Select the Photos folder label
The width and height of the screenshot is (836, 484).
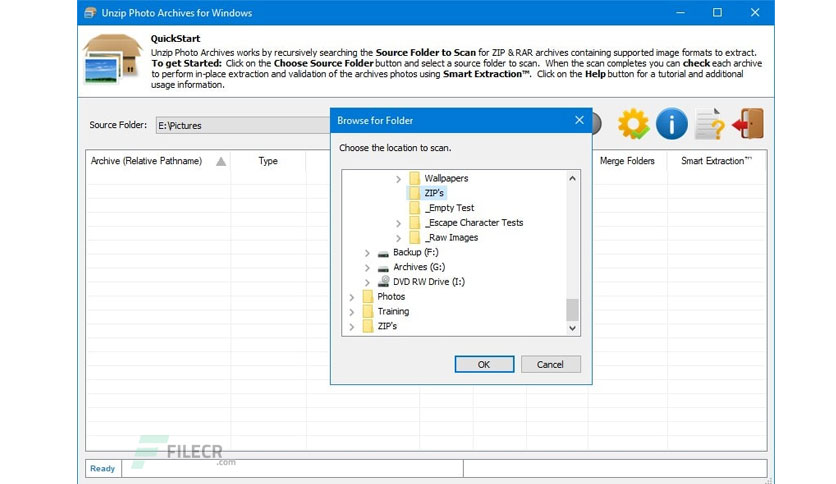click(x=391, y=296)
